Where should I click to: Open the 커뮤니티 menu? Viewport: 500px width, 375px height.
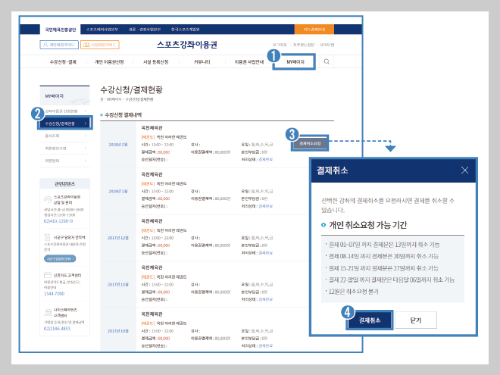(202, 62)
